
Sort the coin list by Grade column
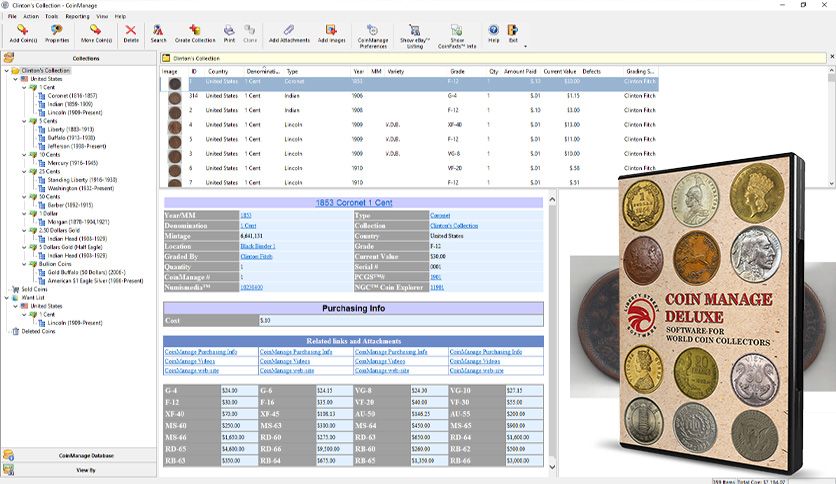pos(457,71)
